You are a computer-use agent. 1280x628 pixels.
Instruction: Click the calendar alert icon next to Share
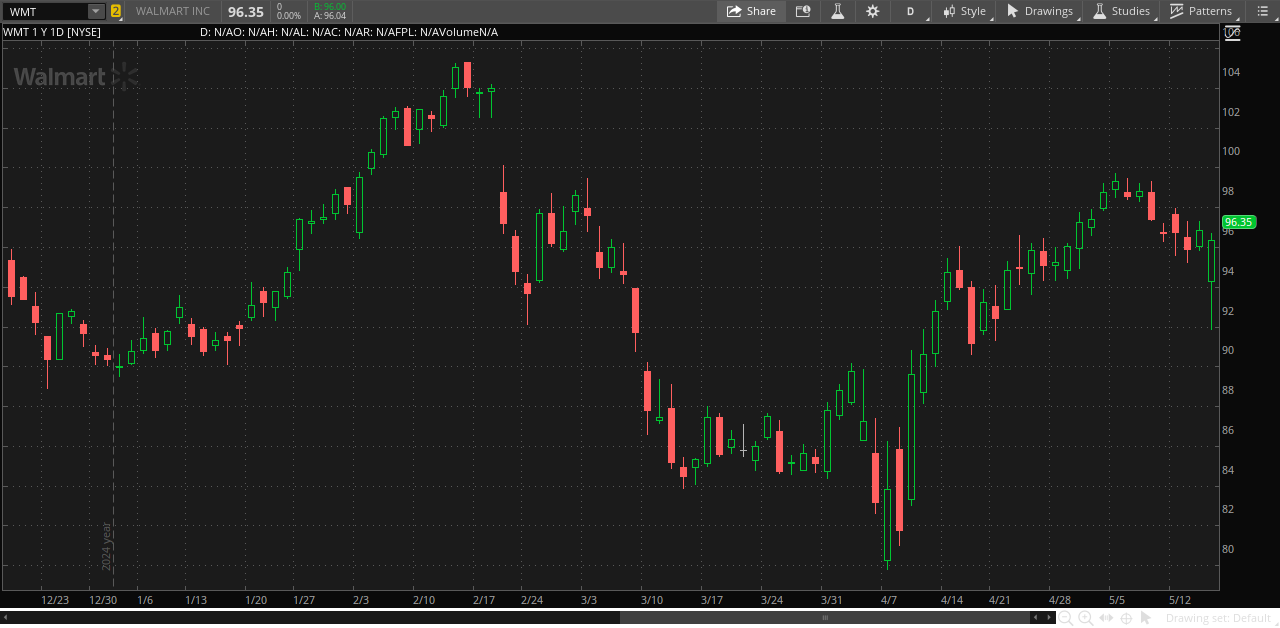click(802, 11)
